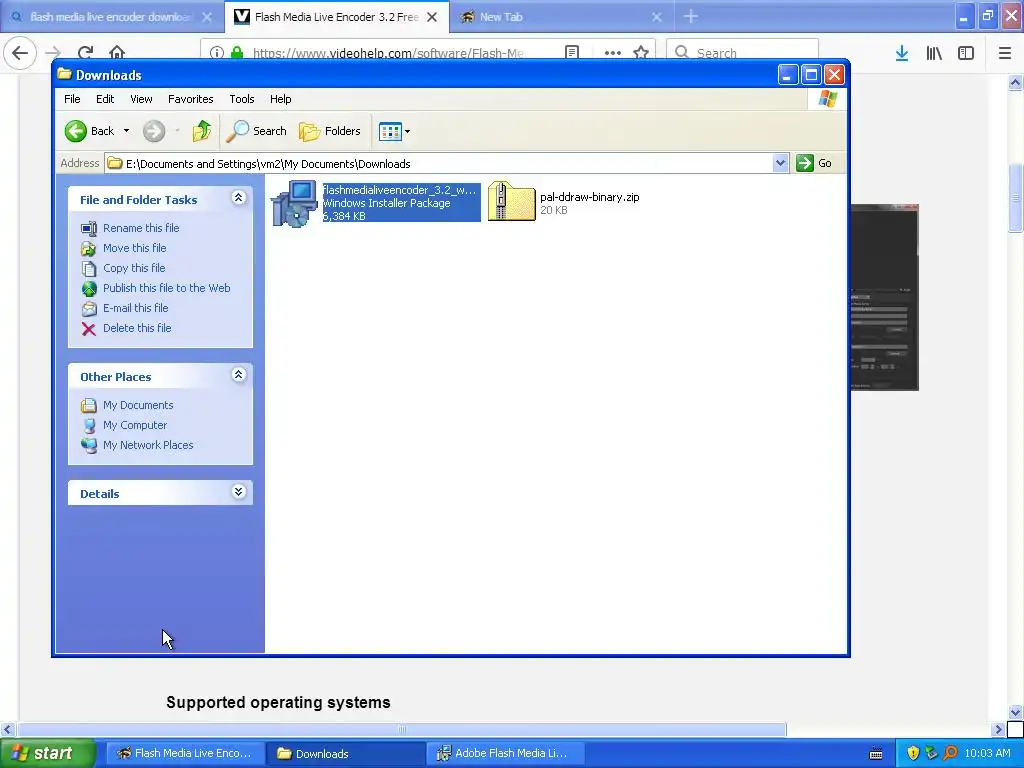Switch to Flash Media Live Enco taskbar item
1024x768 pixels.
[x=185, y=754]
